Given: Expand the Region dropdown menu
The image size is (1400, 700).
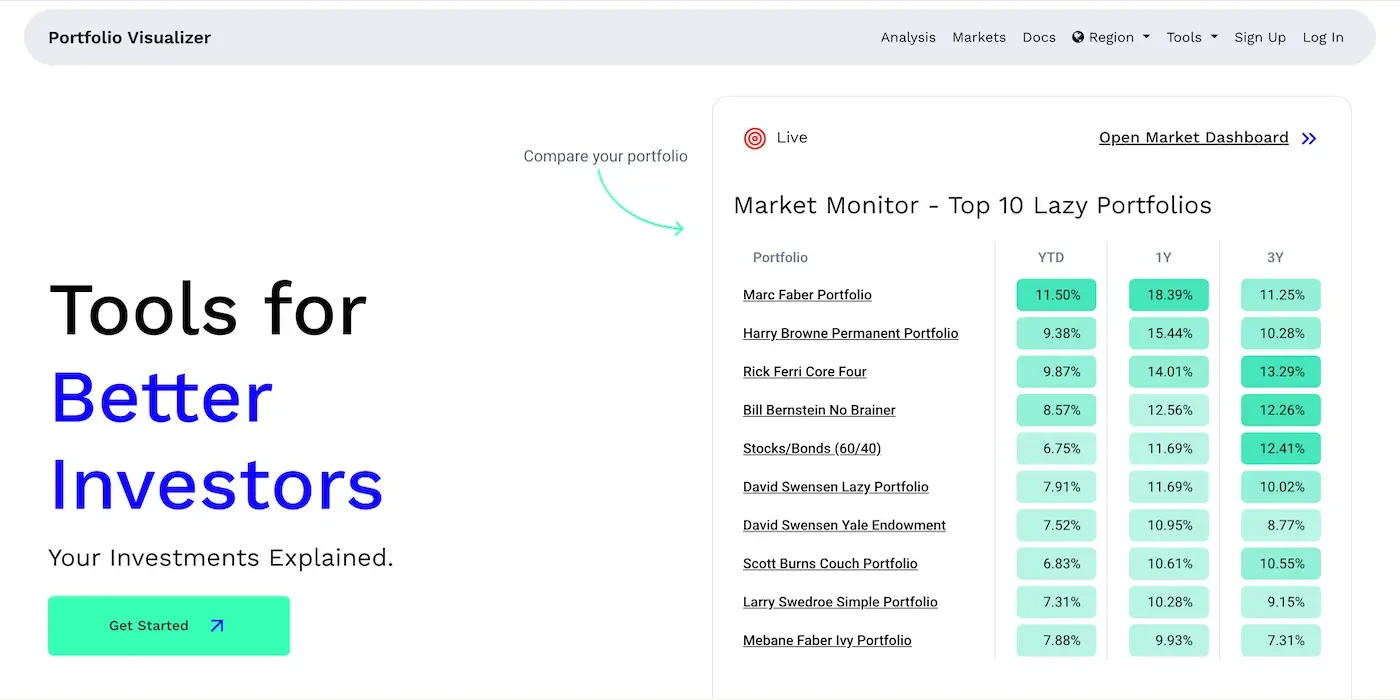Looking at the screenshot, I should [x=1111, y=37].
